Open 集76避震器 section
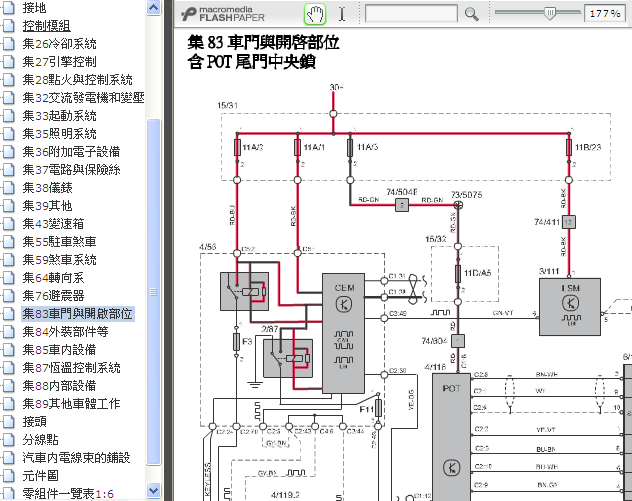 click(x=53, y=296)
